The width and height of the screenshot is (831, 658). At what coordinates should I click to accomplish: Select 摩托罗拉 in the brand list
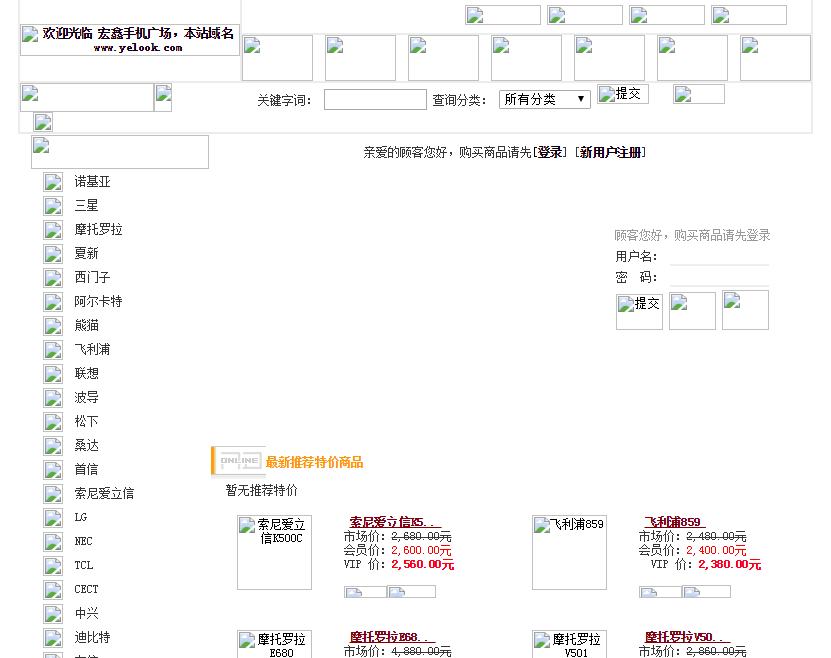tap(99, 229)
